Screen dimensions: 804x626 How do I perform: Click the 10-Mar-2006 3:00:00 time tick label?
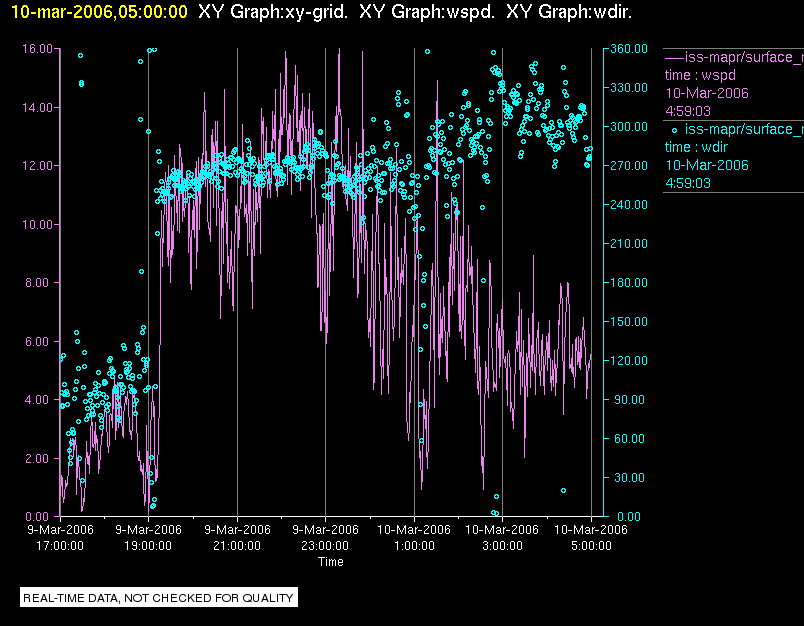click(502, 537)
